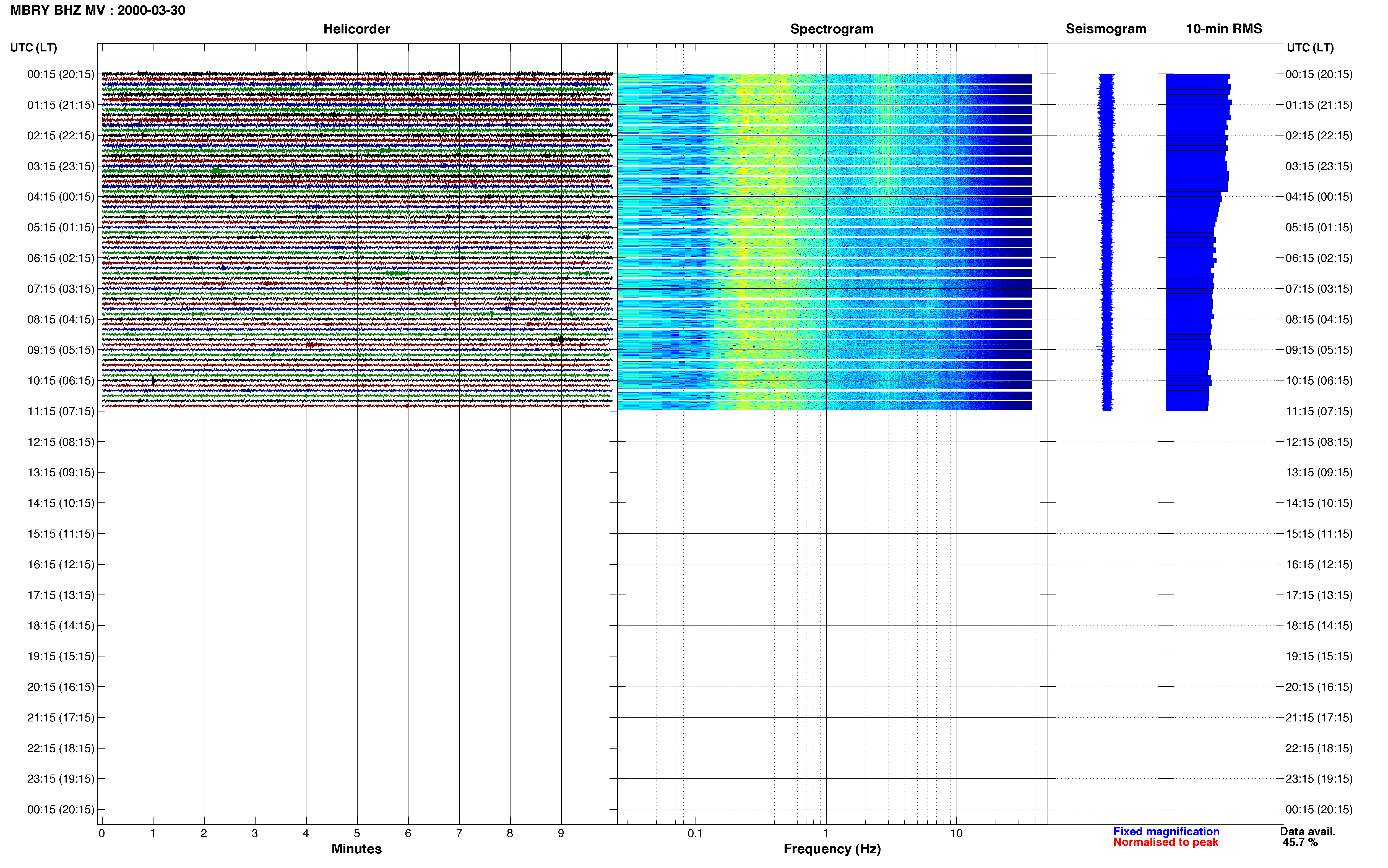Click right-axis time label '17:15 (13:15)'
This screenshot has height=868, width=1388.
[1319, 595]
